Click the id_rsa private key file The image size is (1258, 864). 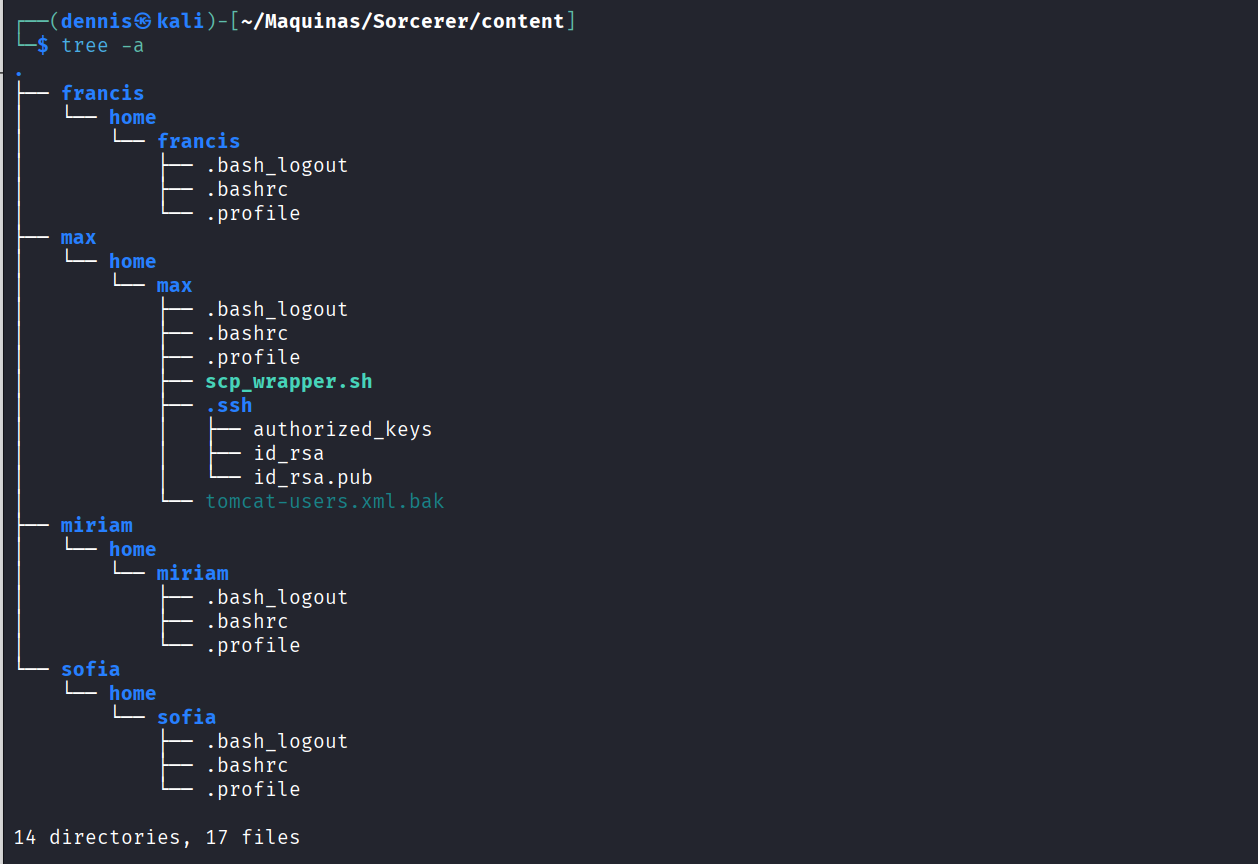click(x=288, y=453)
